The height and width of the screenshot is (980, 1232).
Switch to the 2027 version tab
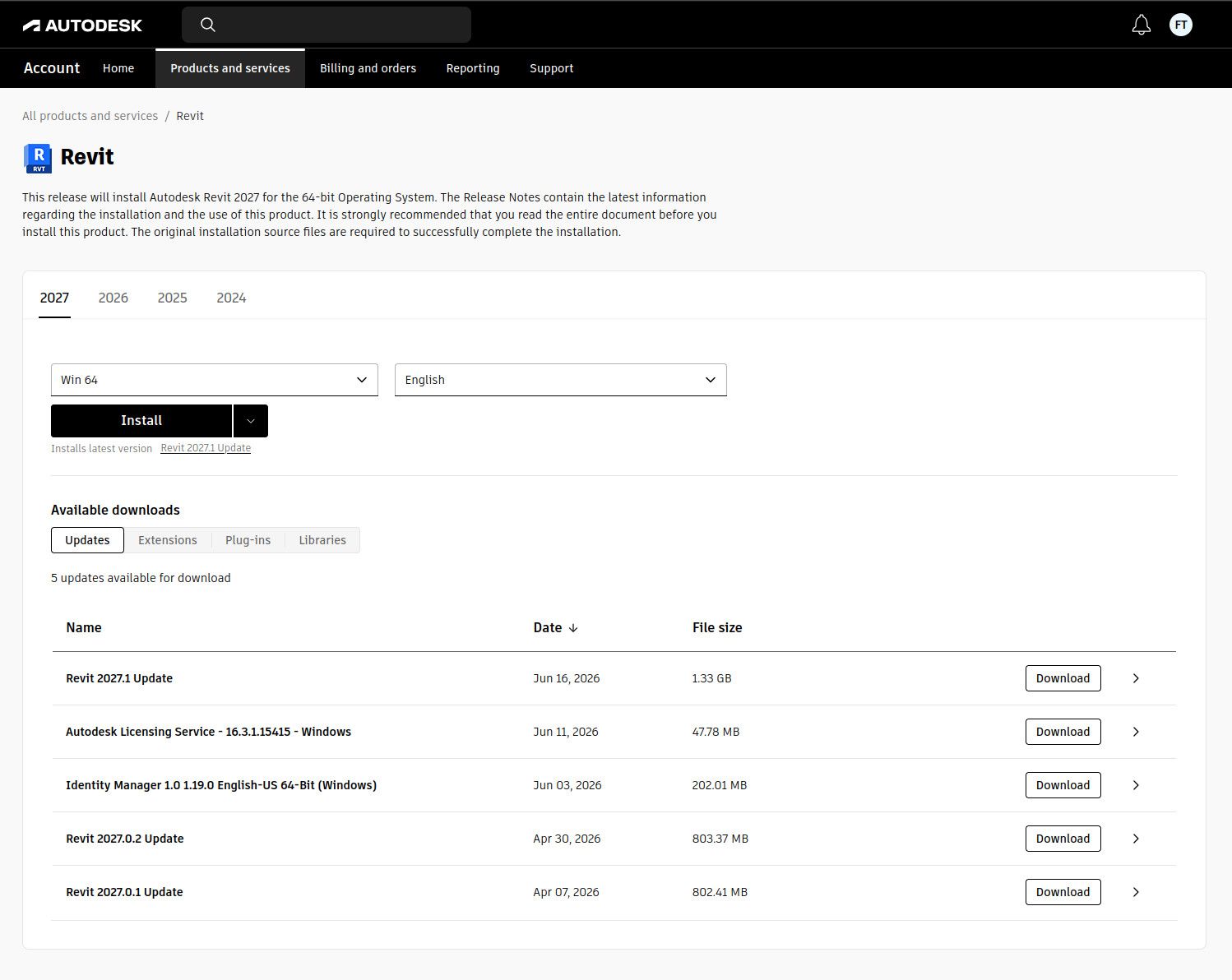point(54,298)
